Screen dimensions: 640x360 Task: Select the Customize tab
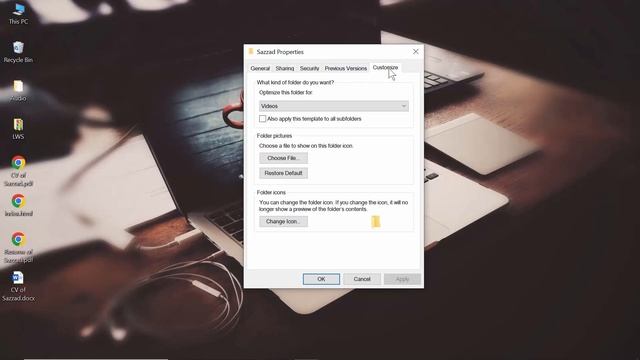[x=385, y=67]
